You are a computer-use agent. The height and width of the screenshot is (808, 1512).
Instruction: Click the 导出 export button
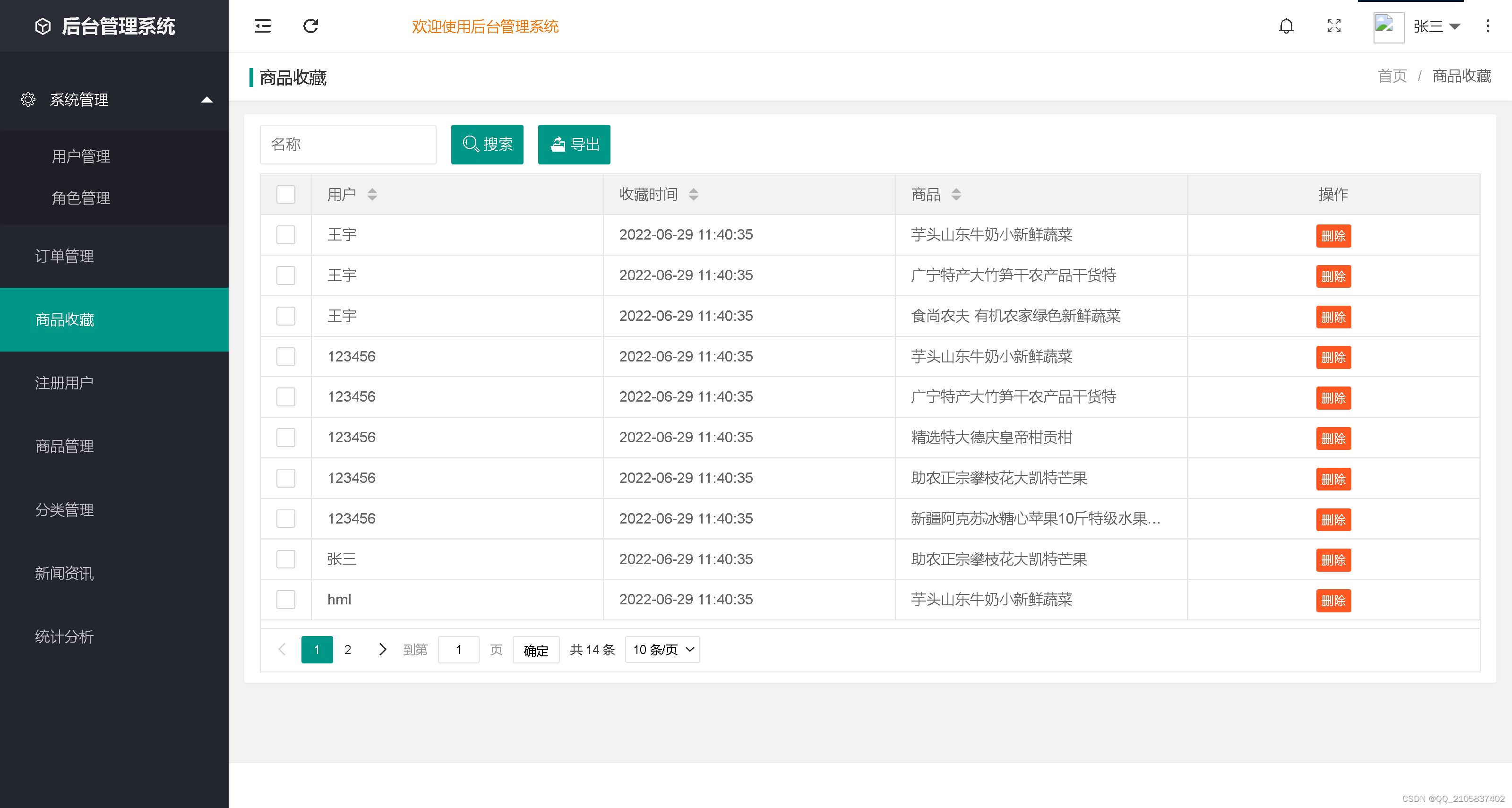pos(574,144)
